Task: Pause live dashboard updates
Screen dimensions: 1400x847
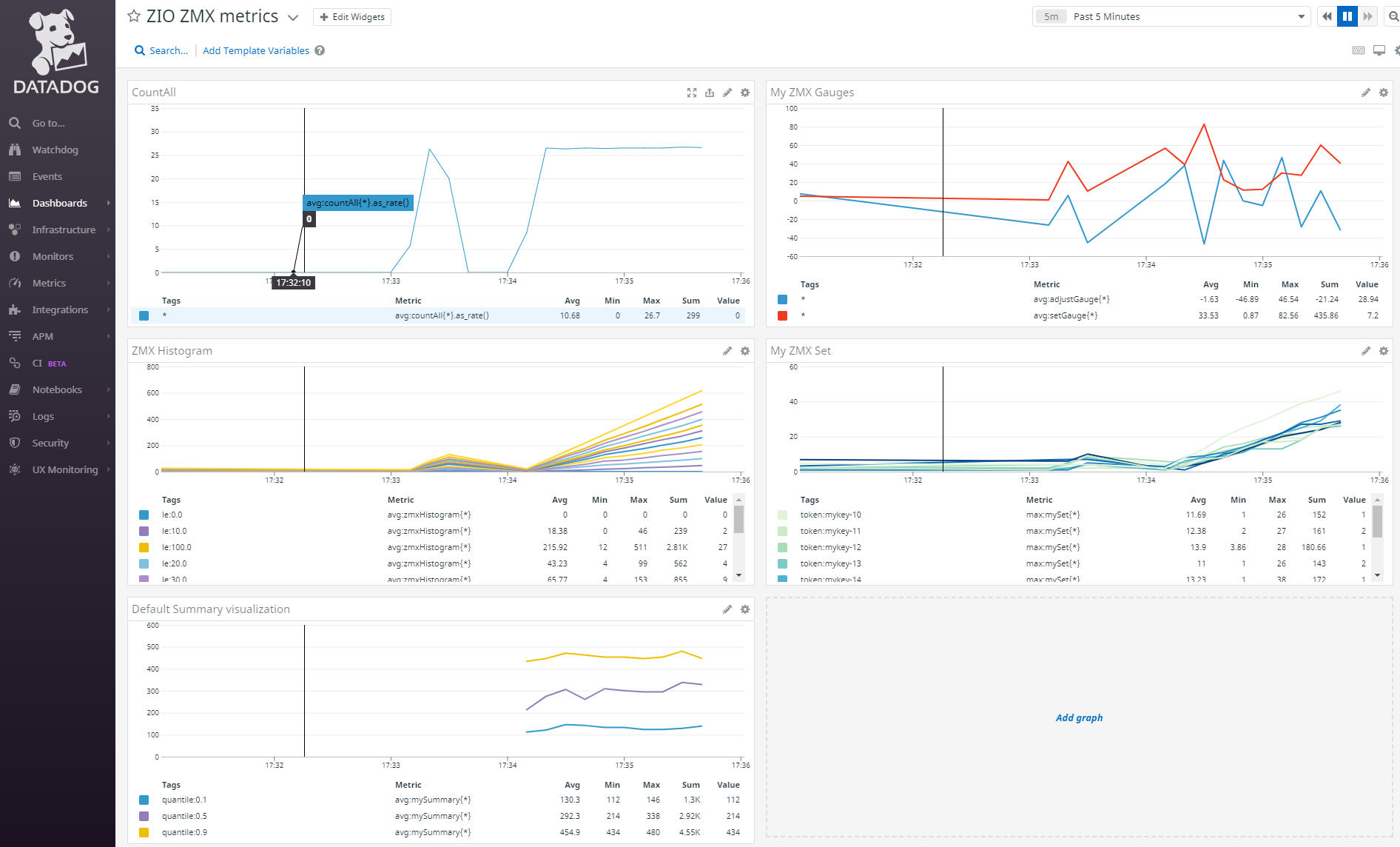Action: tap(1347, 16)
